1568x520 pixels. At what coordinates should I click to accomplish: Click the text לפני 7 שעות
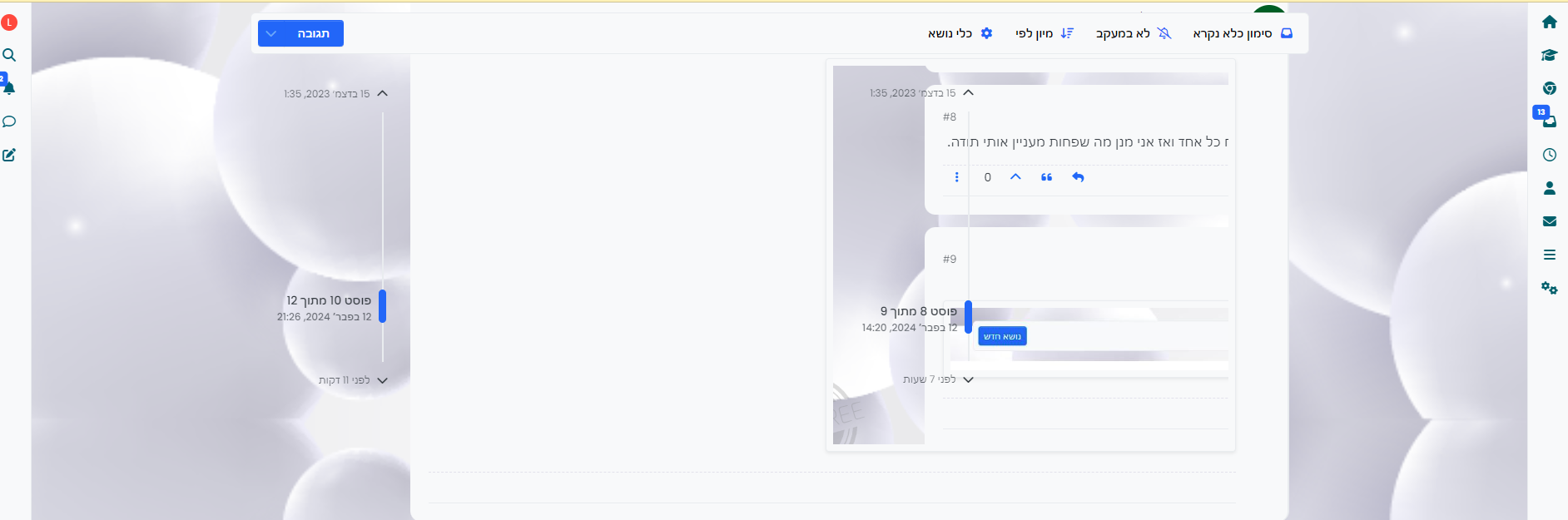coord(930,379)
